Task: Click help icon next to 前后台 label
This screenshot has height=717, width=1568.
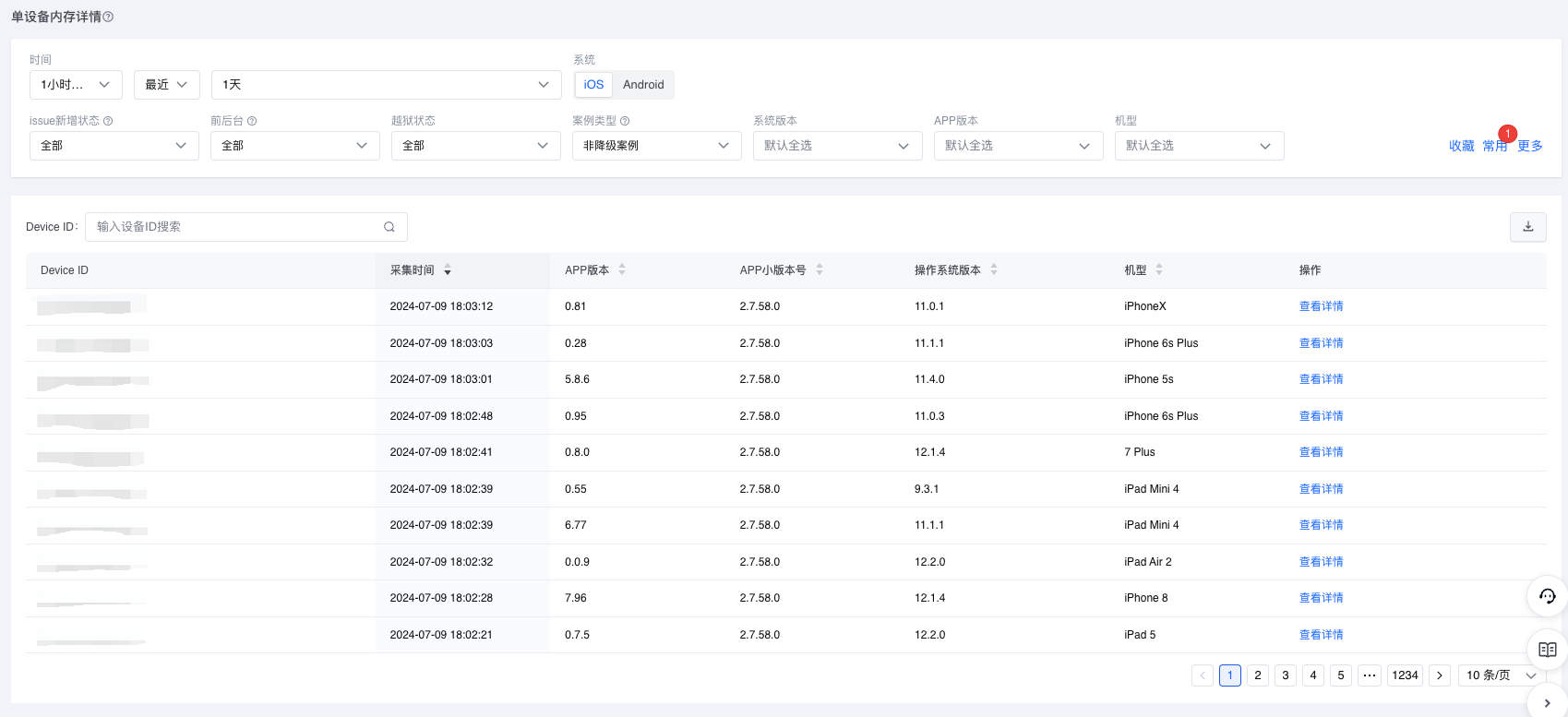Action: [252, 121]
